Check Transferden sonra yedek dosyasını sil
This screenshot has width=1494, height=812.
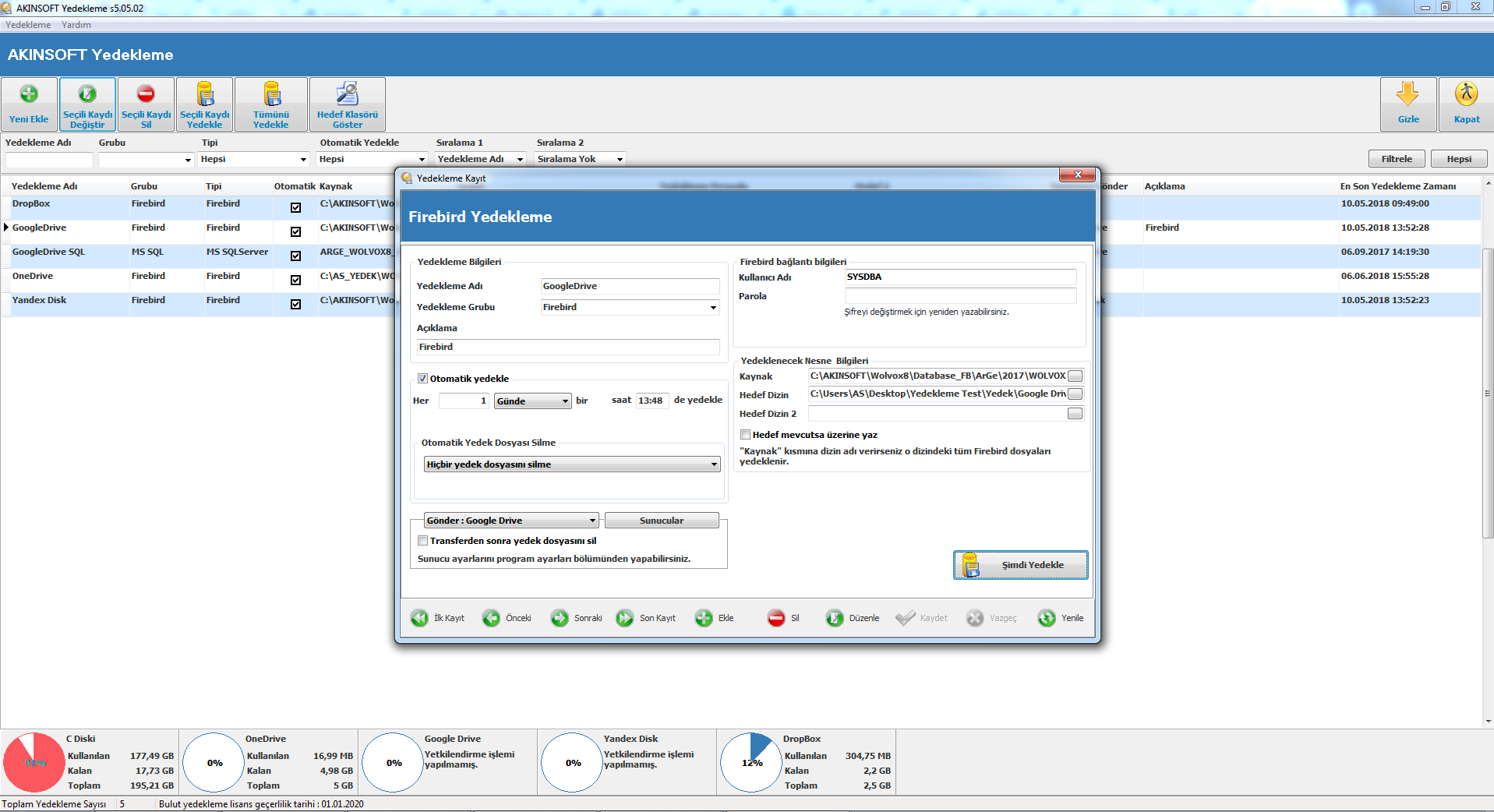[x=423, y=541]
